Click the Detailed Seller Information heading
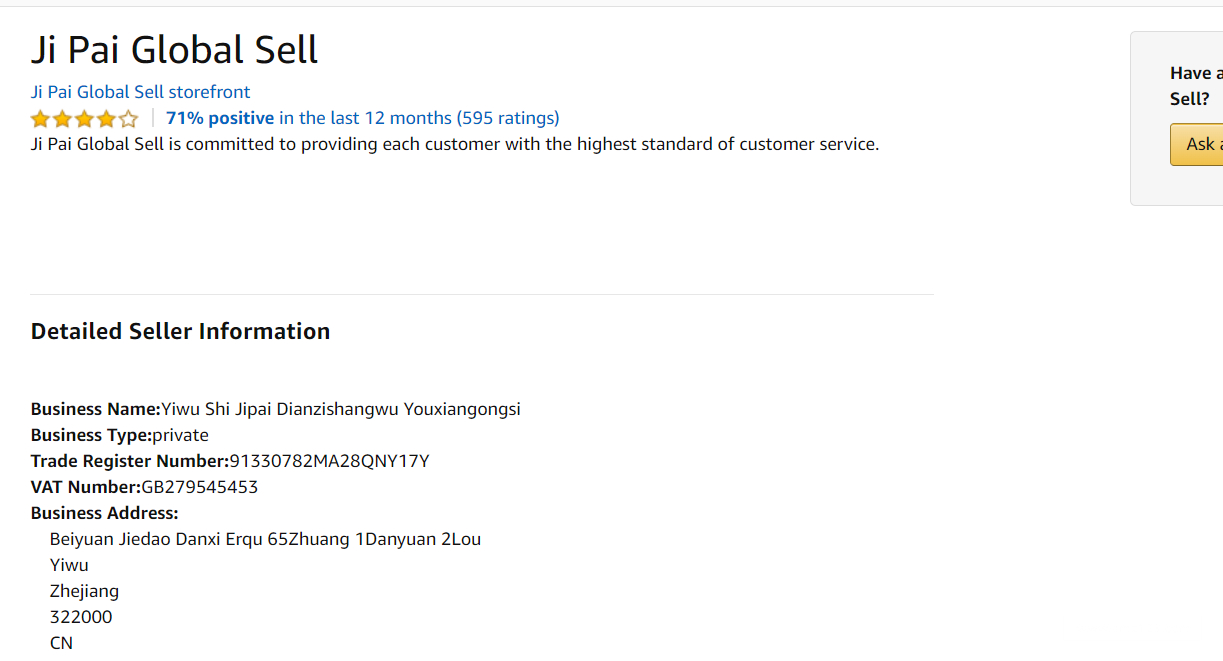 (x=180, y=331)
